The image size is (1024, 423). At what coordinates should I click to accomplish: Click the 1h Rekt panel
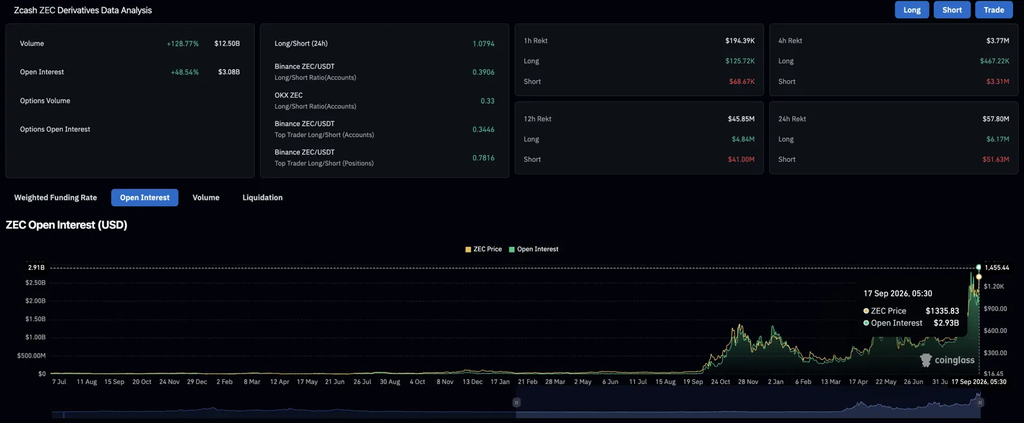point(639,60)
